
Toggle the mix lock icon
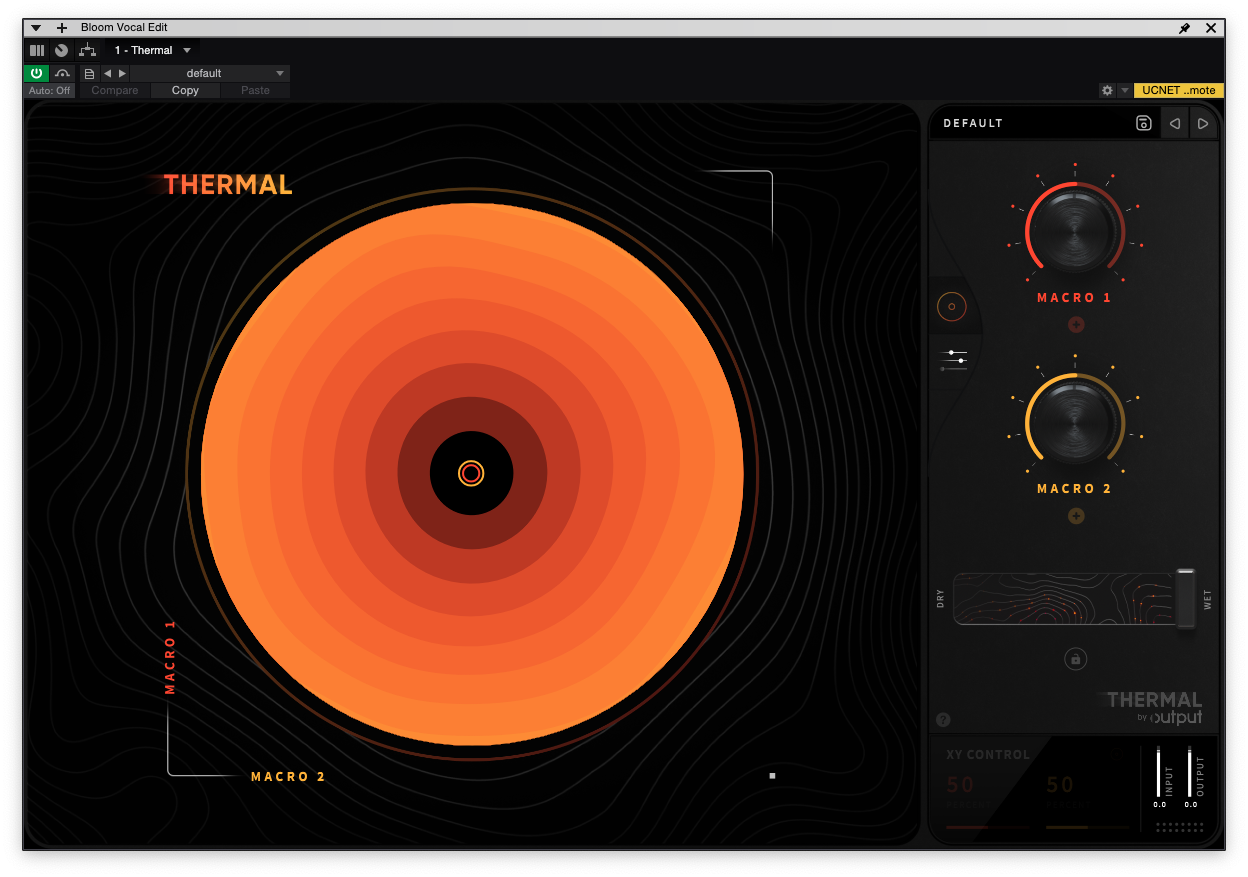coord(1076,659)
